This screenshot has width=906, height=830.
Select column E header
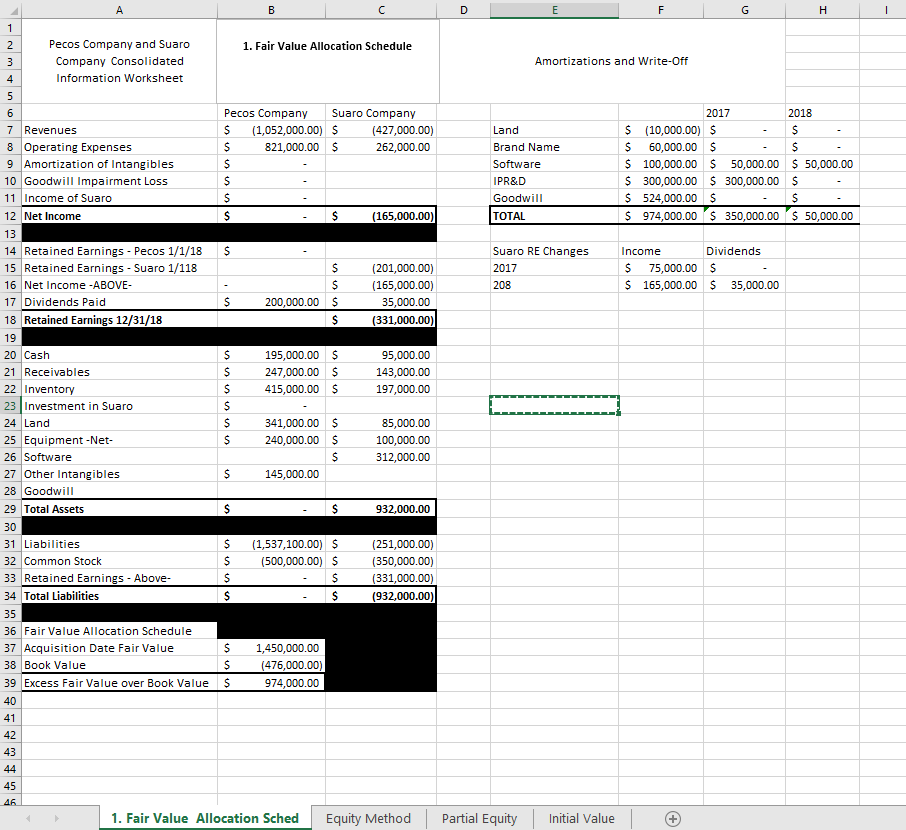coord(554,10)
